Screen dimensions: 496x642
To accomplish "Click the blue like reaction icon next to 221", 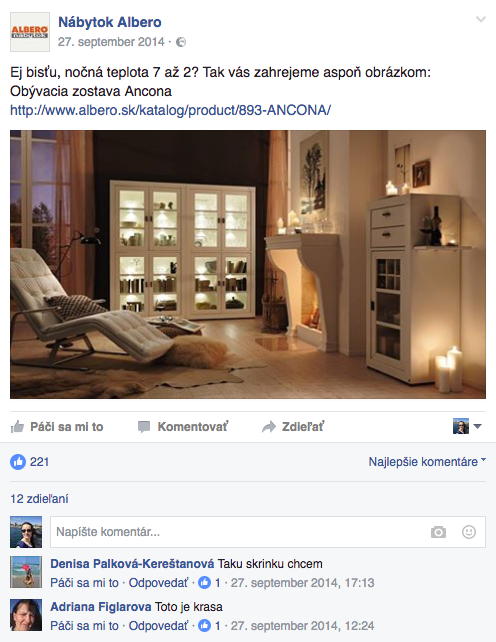I will (x=18, y=462).
